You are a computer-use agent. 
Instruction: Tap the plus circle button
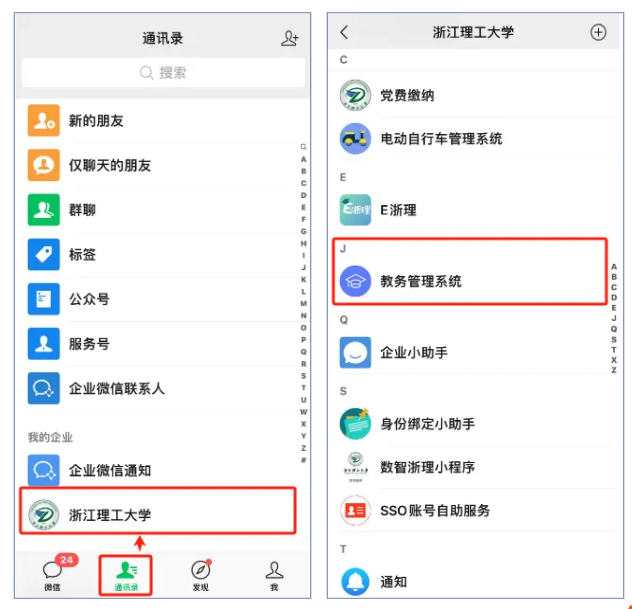(x=598, y=32)
